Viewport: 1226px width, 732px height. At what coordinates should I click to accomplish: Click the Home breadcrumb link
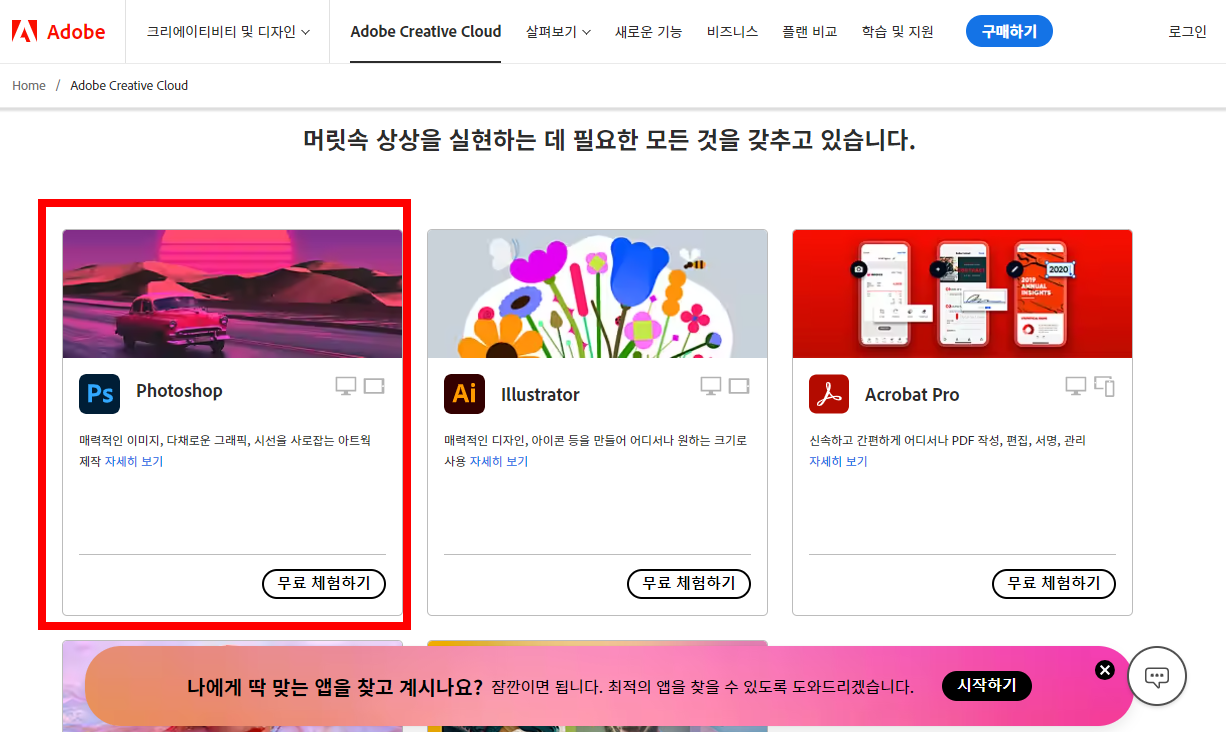(x=28, y=85)
